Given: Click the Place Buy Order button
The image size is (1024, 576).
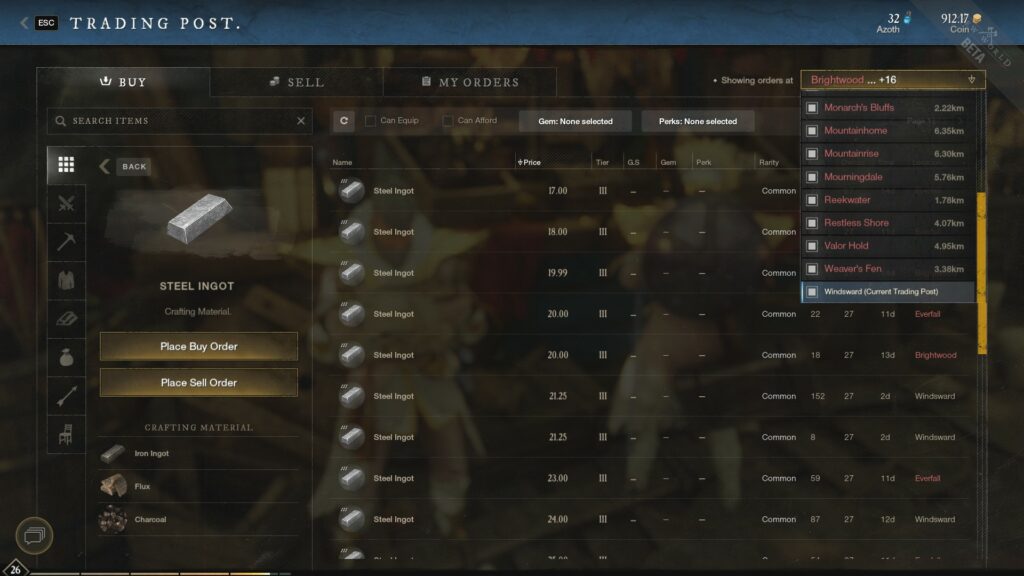Looking at the screenshot, I should [199, 346].
